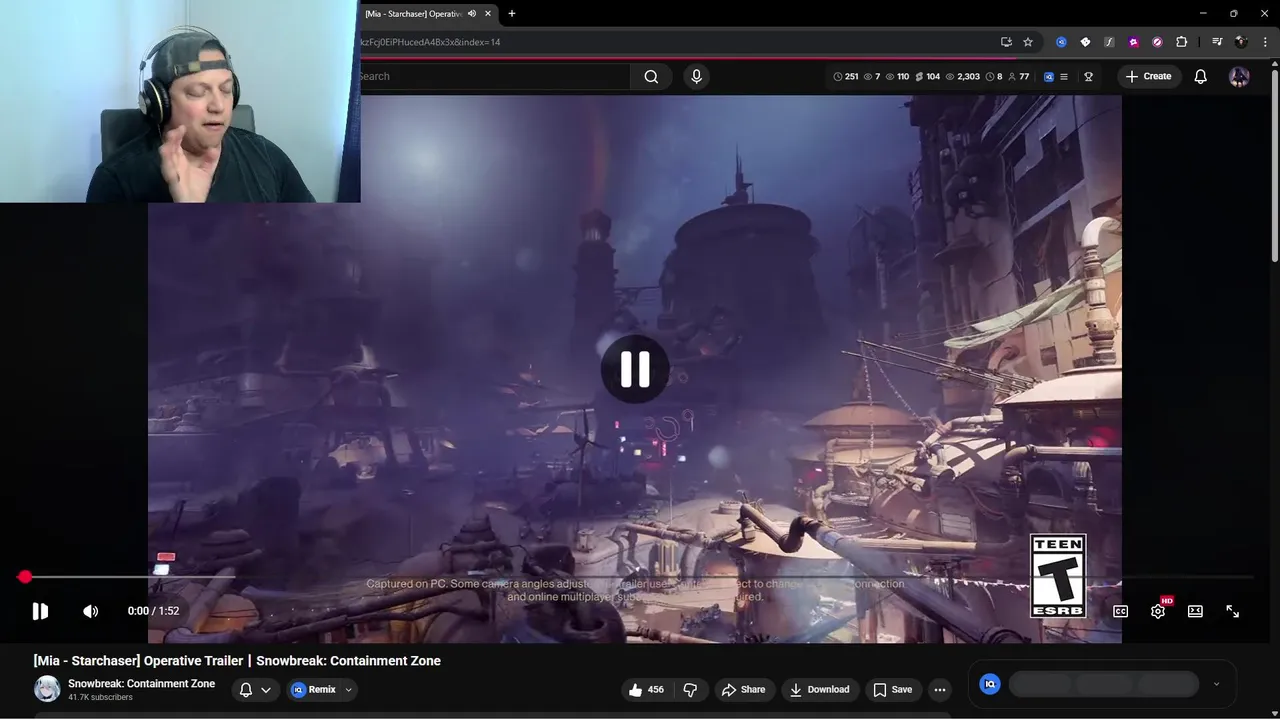The width and height of the screenshot is (1280, 720).
Task: Mute the tab via its speaker icon
Action: (471, 14)
